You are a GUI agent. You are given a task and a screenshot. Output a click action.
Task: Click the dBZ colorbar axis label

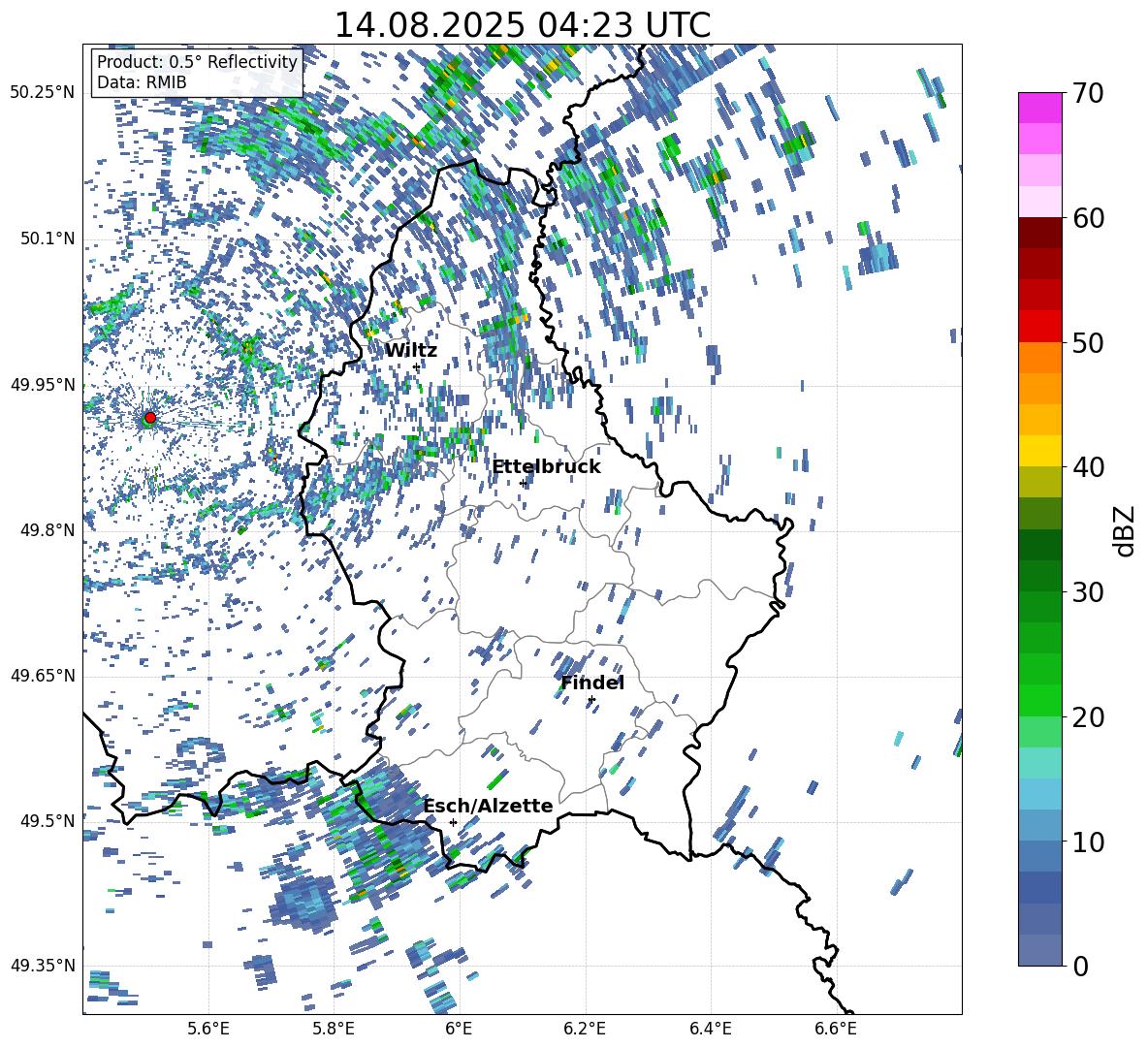pos(1126,530)
